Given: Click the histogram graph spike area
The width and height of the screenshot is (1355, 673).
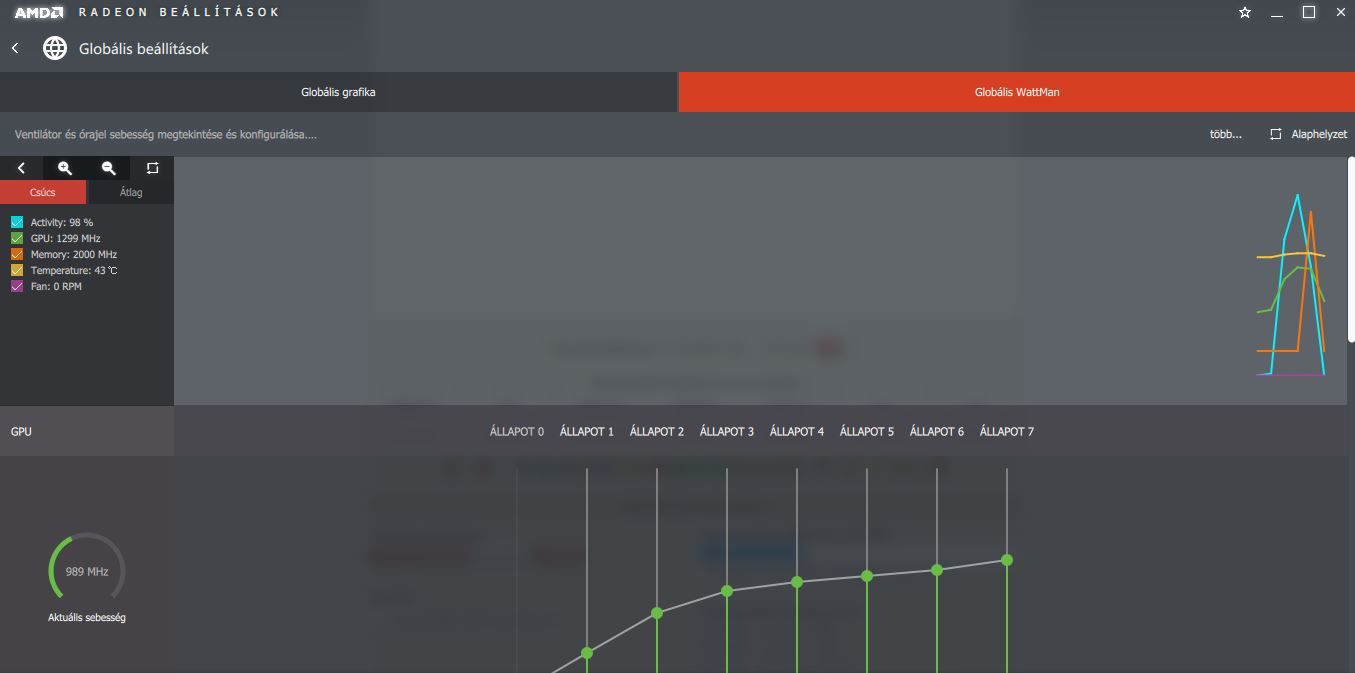Looking at the screenshot, I should pyautogui.click(x=1292, y=285).
